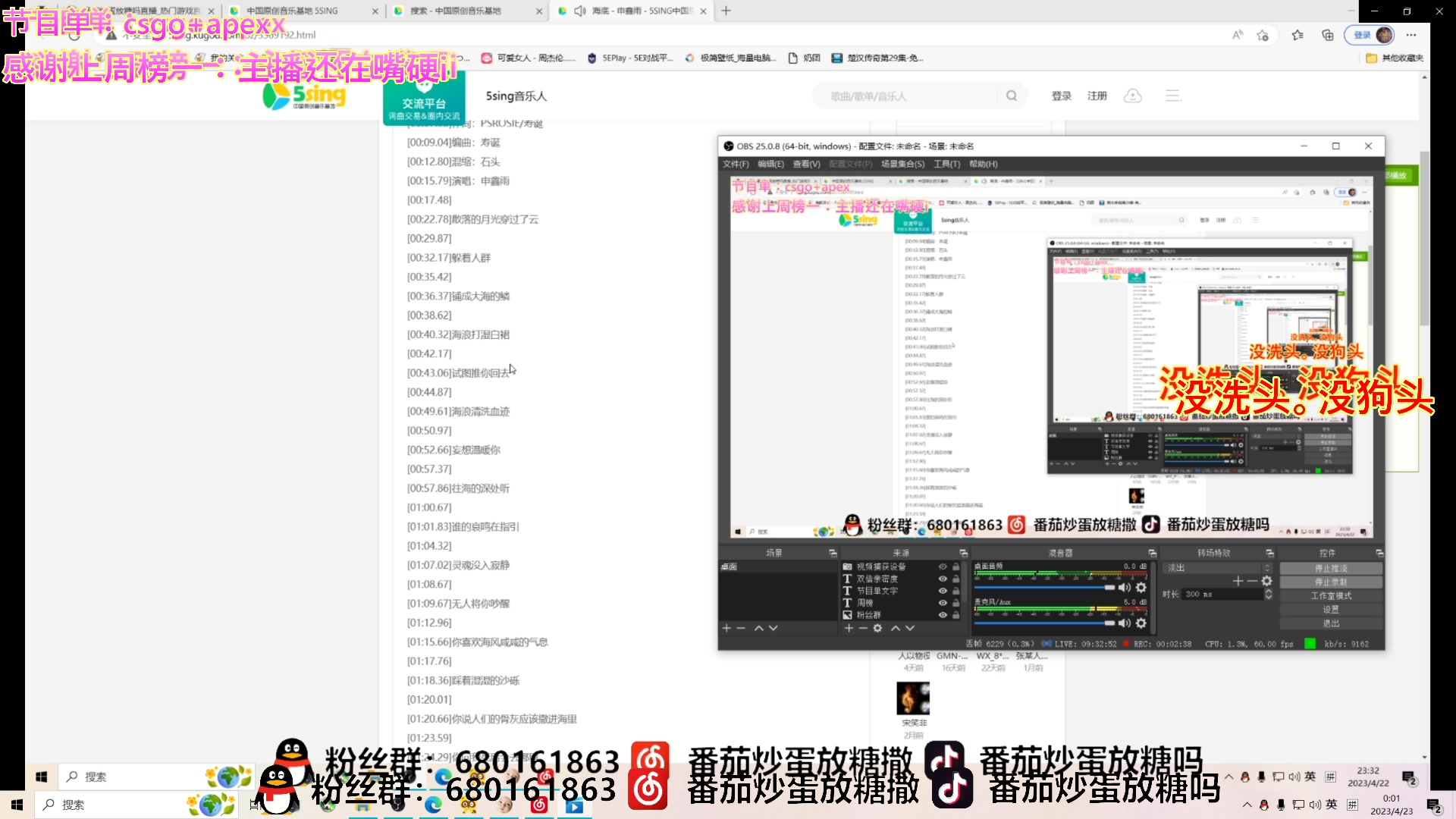Open the Windows Start menu

(17, 805)
